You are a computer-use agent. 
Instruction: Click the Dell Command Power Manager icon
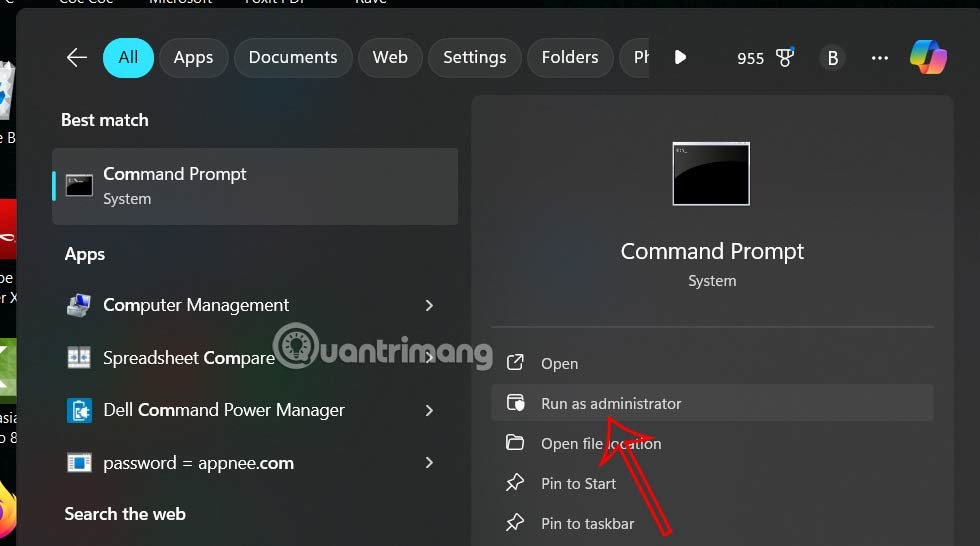pyautogui.click(x=79, y=410)
